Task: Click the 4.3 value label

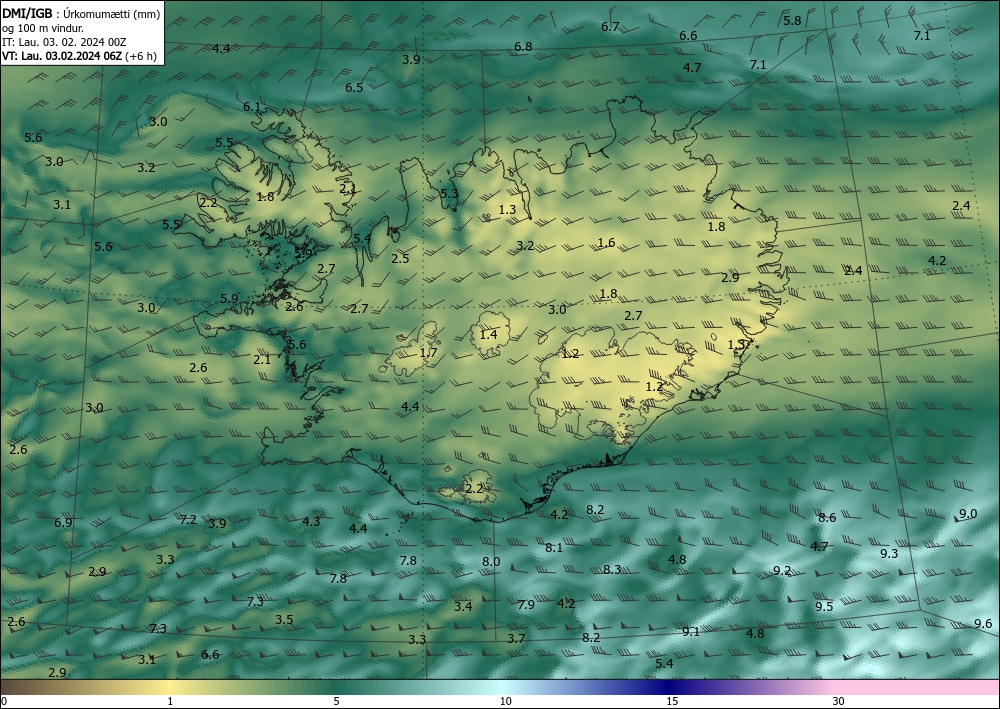Action: click(311, 522)
